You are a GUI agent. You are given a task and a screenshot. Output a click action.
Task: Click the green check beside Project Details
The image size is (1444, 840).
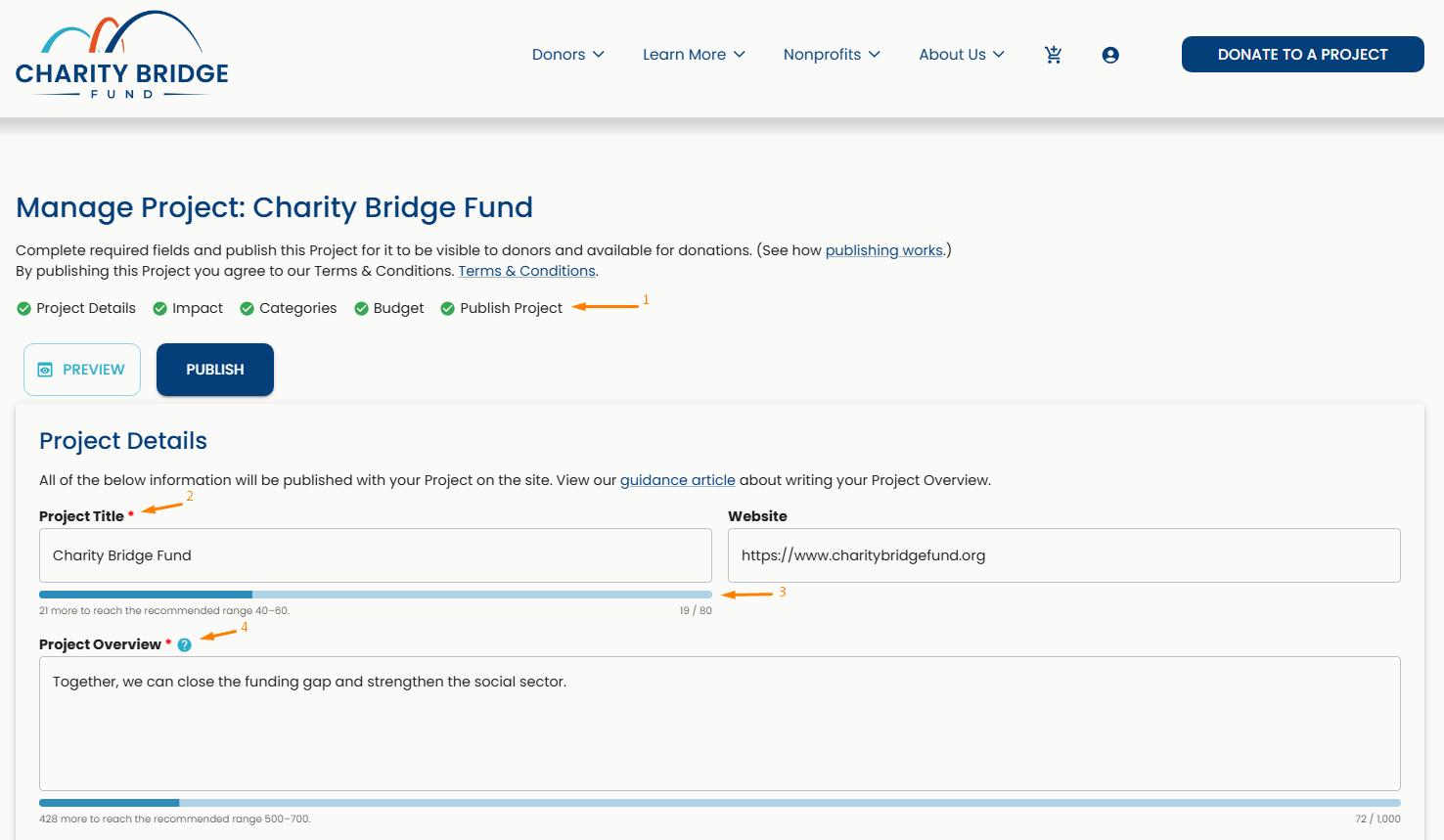[23, 309]
